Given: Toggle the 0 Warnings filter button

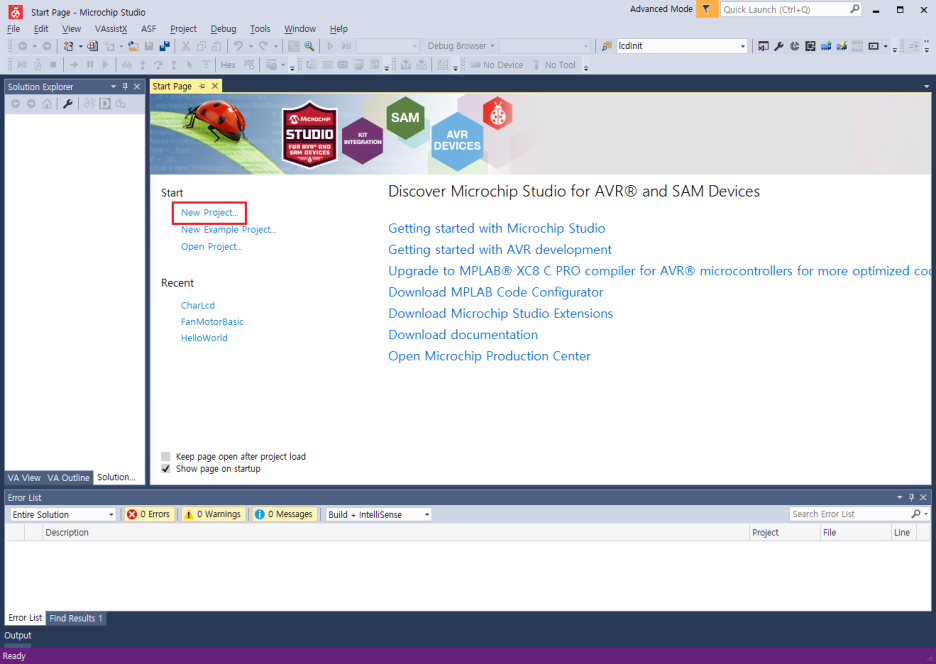Looking at the screenshot, I should pyautogui.click(x=213, y=514).
